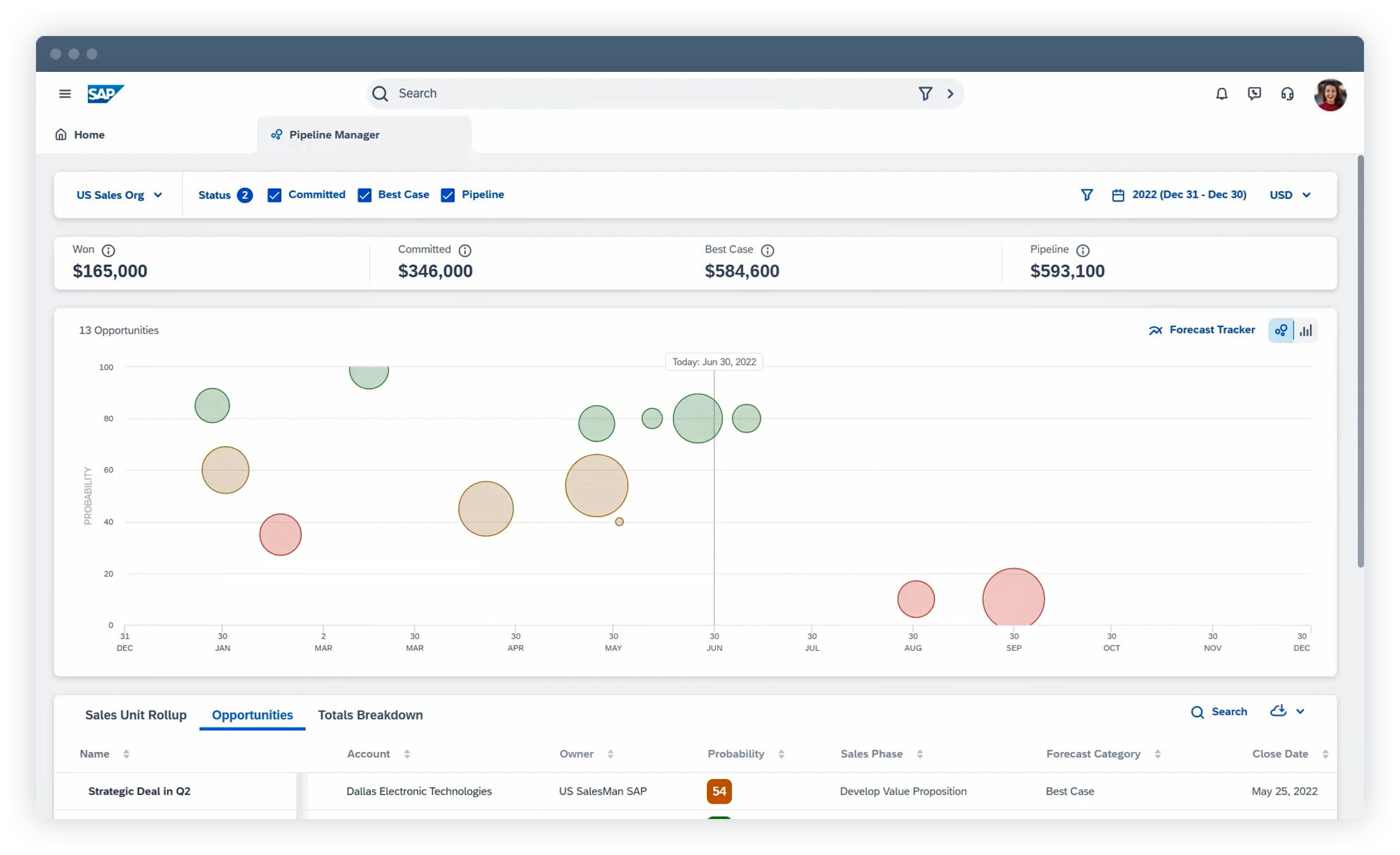Click the 13 Opportunities label
The image size is (1400, 855).
[119, 331]
